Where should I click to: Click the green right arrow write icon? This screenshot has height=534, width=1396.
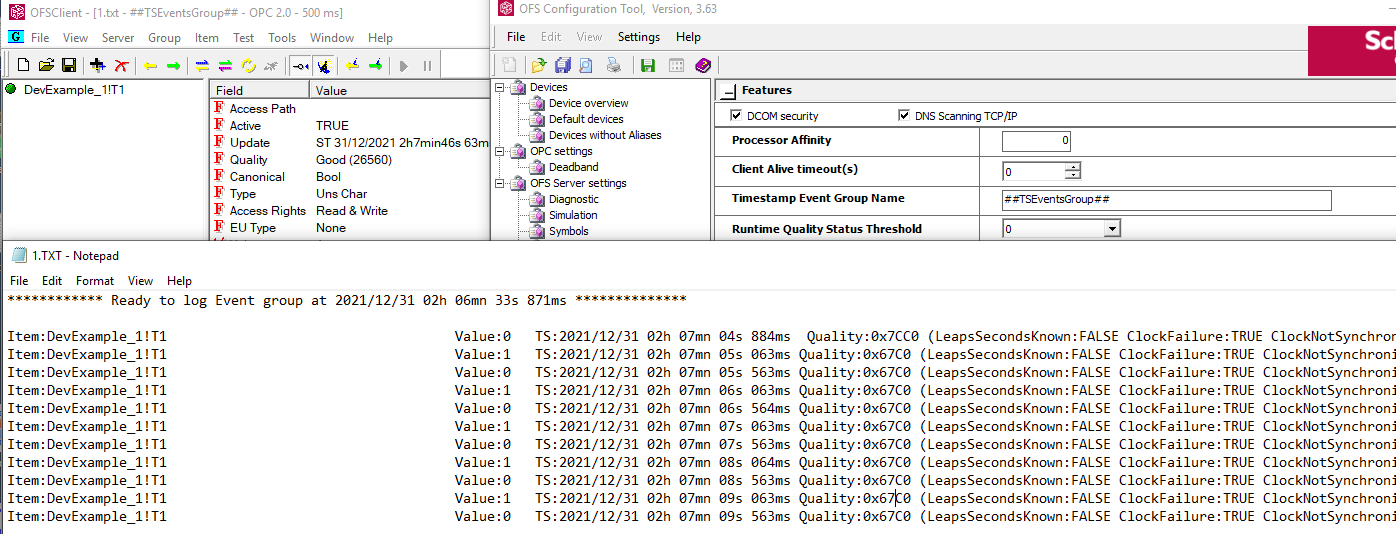pyautogui.click(x=173, y=65)
